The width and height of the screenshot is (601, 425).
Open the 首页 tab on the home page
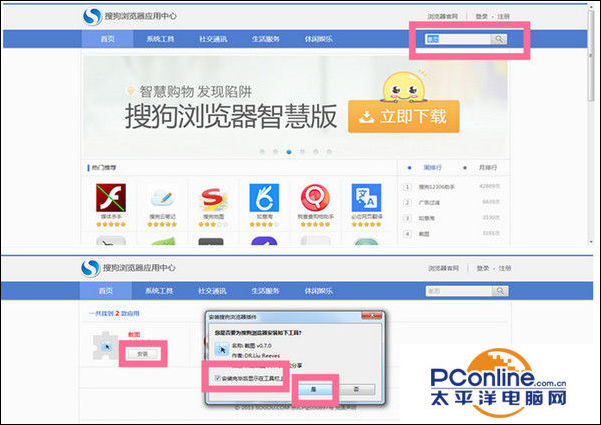click(x=107, y=39)
